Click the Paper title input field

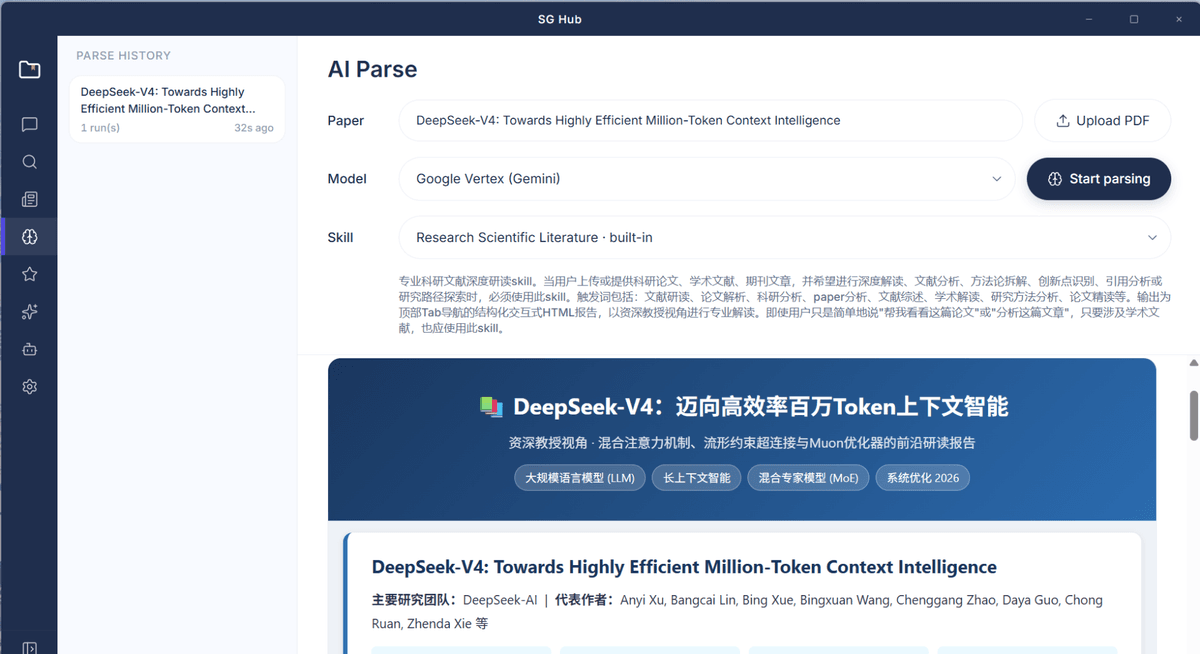(710, 121)
